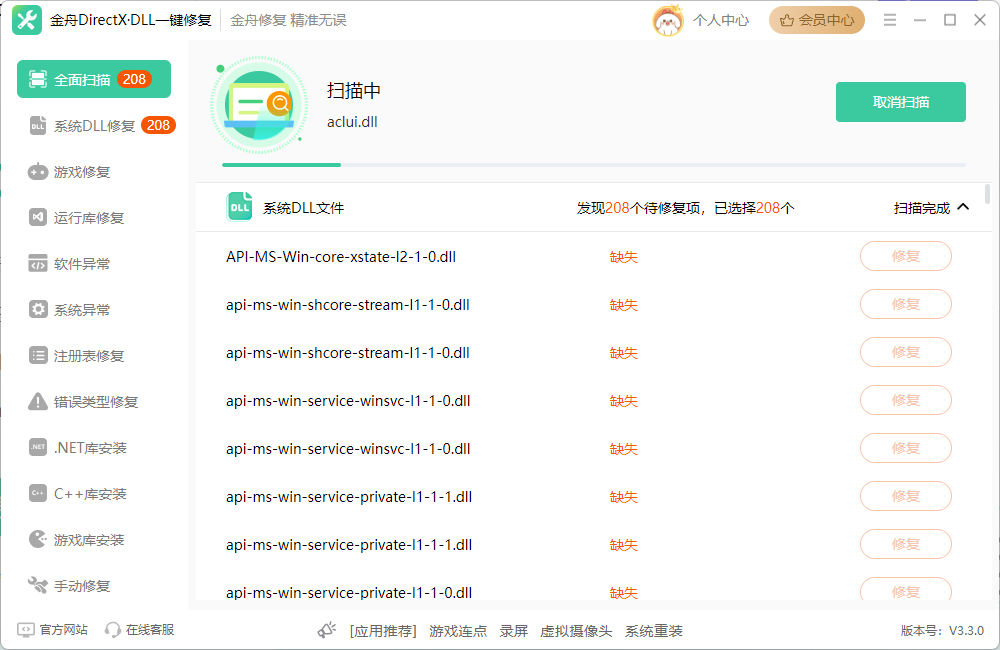This screenshot has height=650, width=1000.
Task: Click the 208 badge on 系统DLL修复
Action: point(158,125)
